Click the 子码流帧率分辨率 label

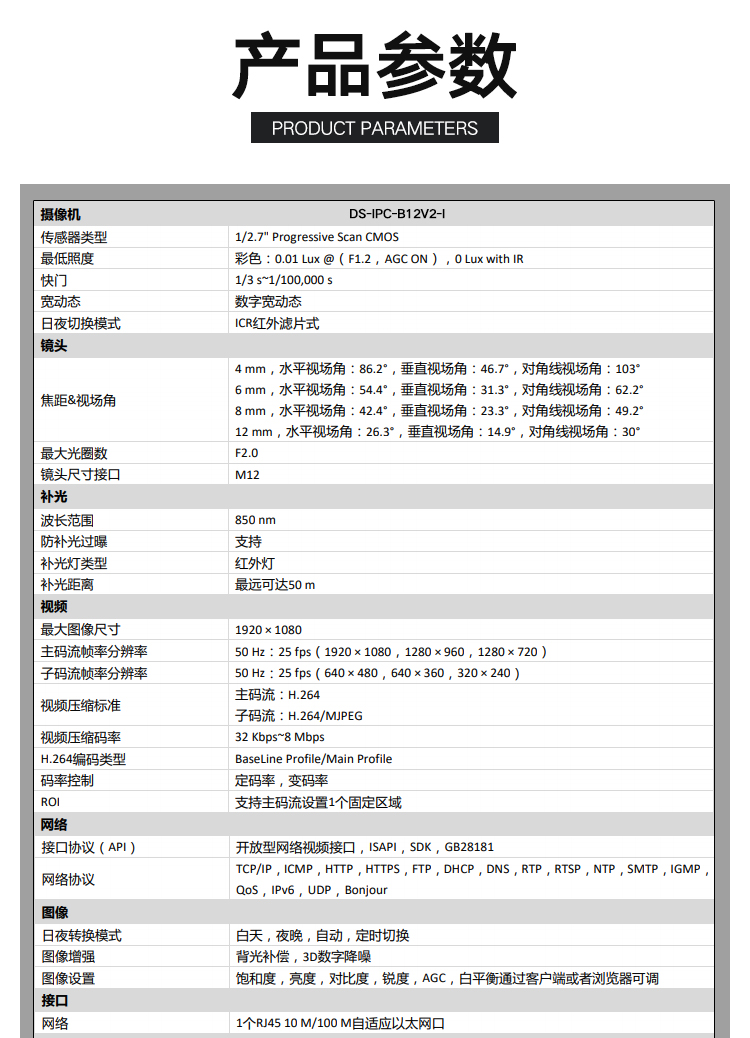[x=93, y=674]
